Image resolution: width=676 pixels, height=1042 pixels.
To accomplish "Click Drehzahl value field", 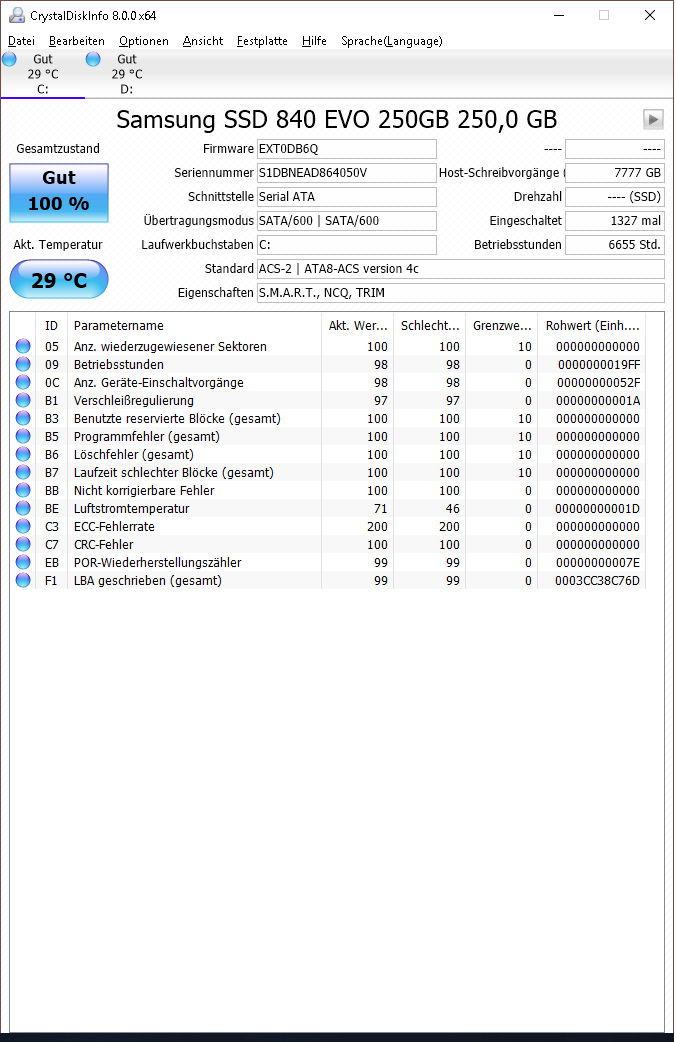I will 615,197.
